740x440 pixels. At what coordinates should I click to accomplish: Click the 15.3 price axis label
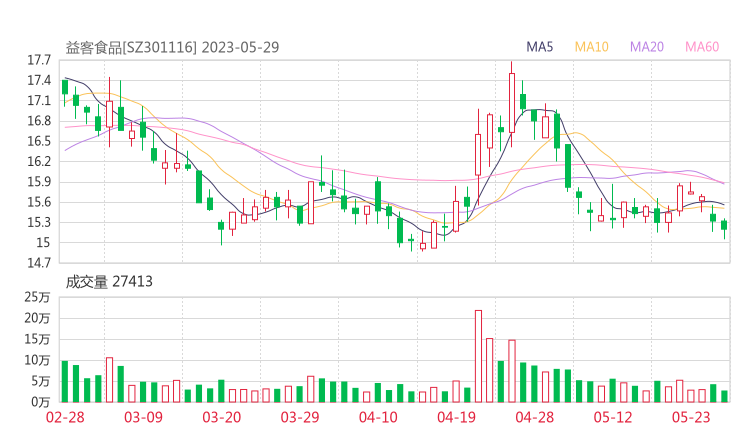[x=39, y=222]
